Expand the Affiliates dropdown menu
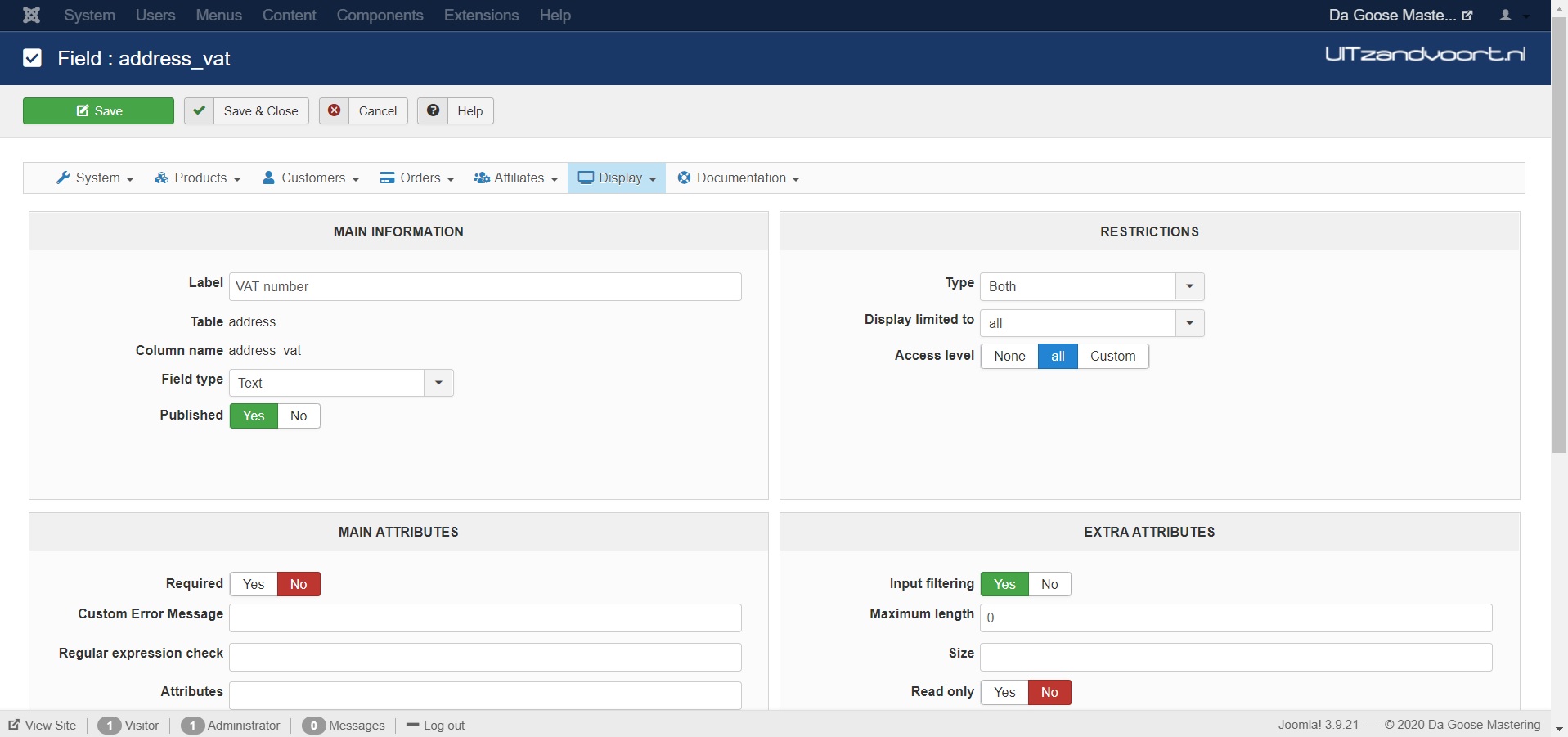Image resolution: width=1568 pixels, height=737 pixels. click(x=516, y=178)
